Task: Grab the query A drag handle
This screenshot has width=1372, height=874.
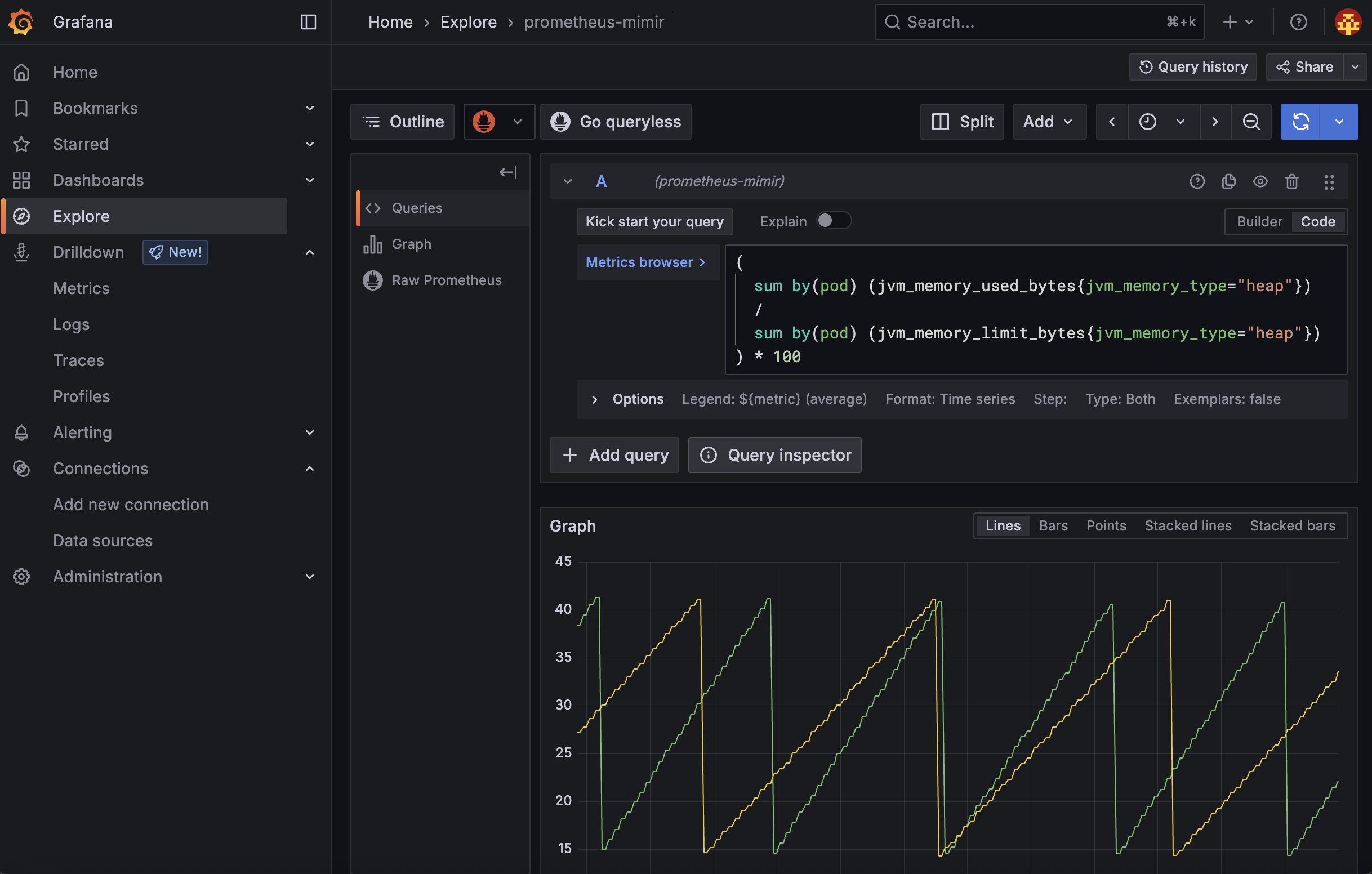Action: [x=1329, y=182]
